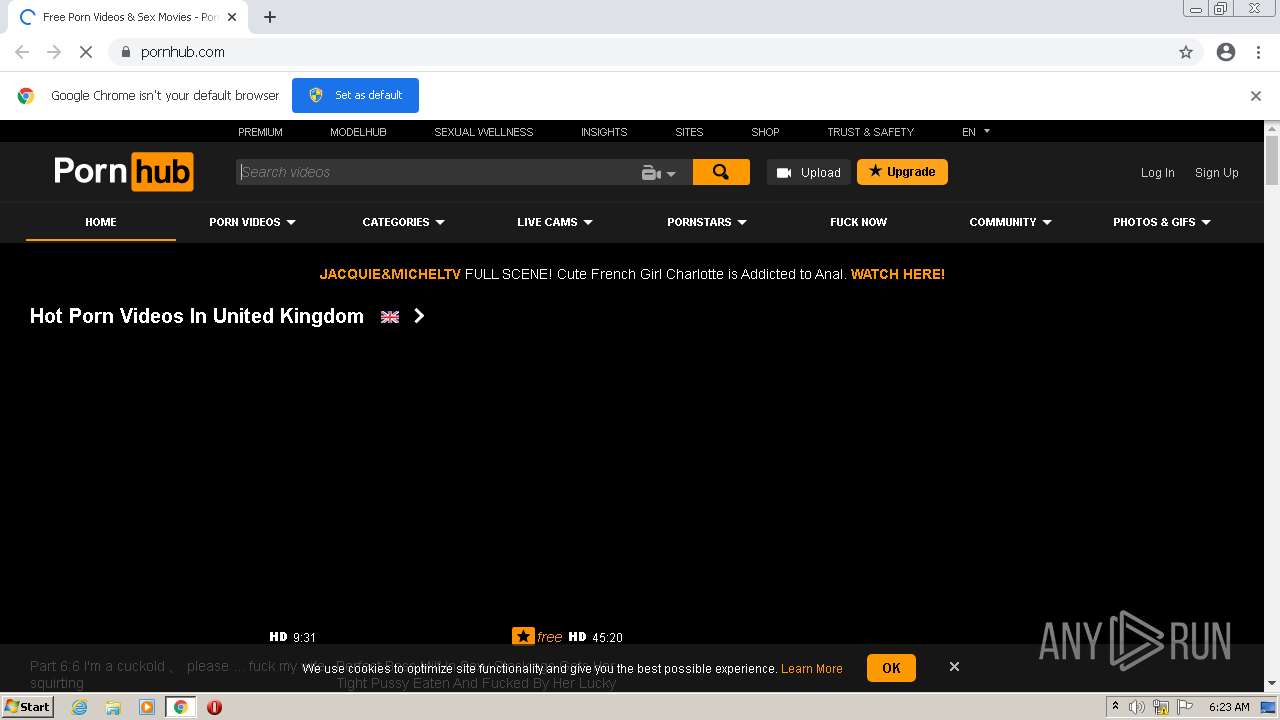Click the page scrollbar up arrow
Viewport: 1280px width, 720px height.
[1272, 128]
